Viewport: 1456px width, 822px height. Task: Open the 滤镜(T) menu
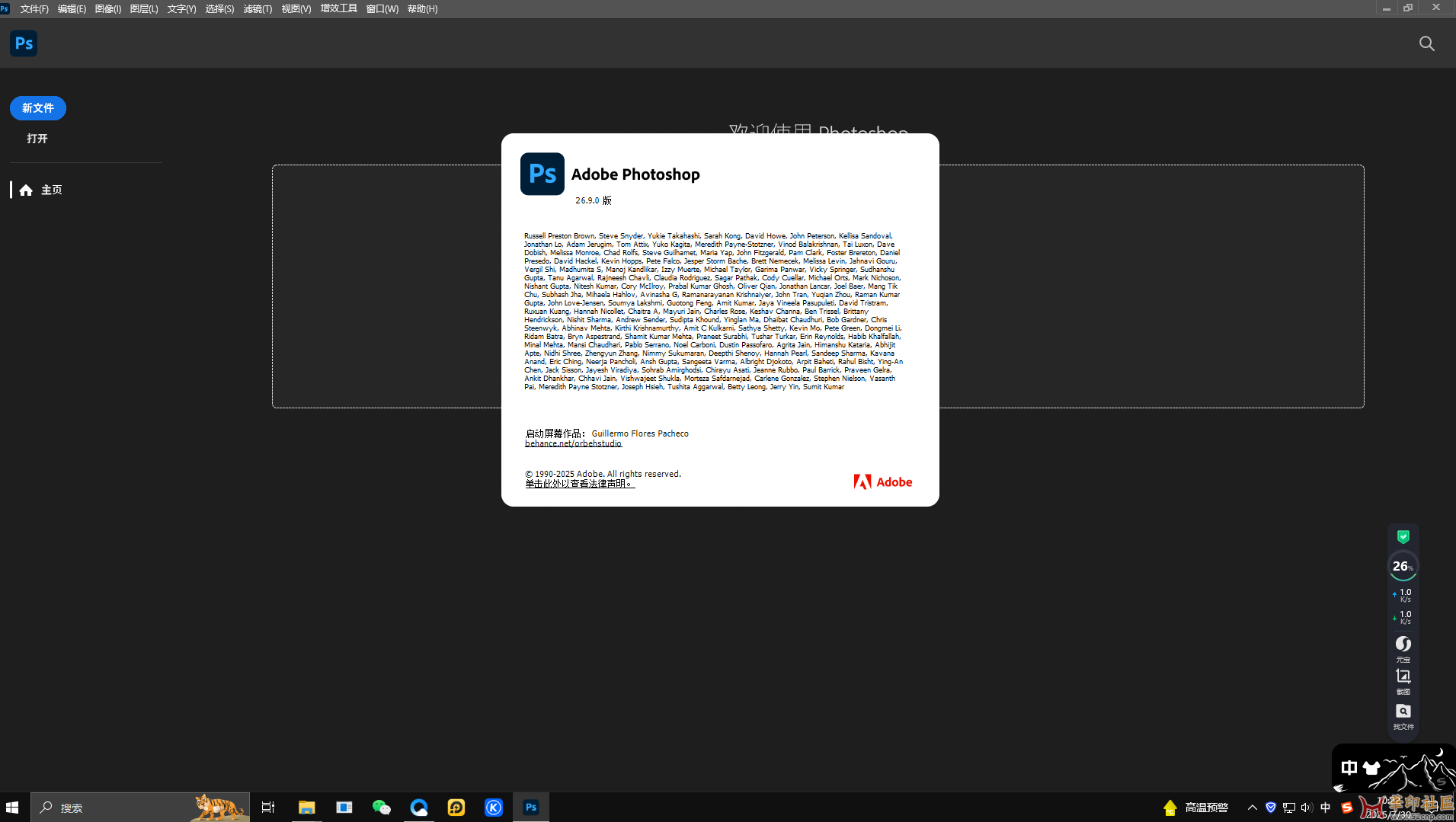tap(258, 9)
